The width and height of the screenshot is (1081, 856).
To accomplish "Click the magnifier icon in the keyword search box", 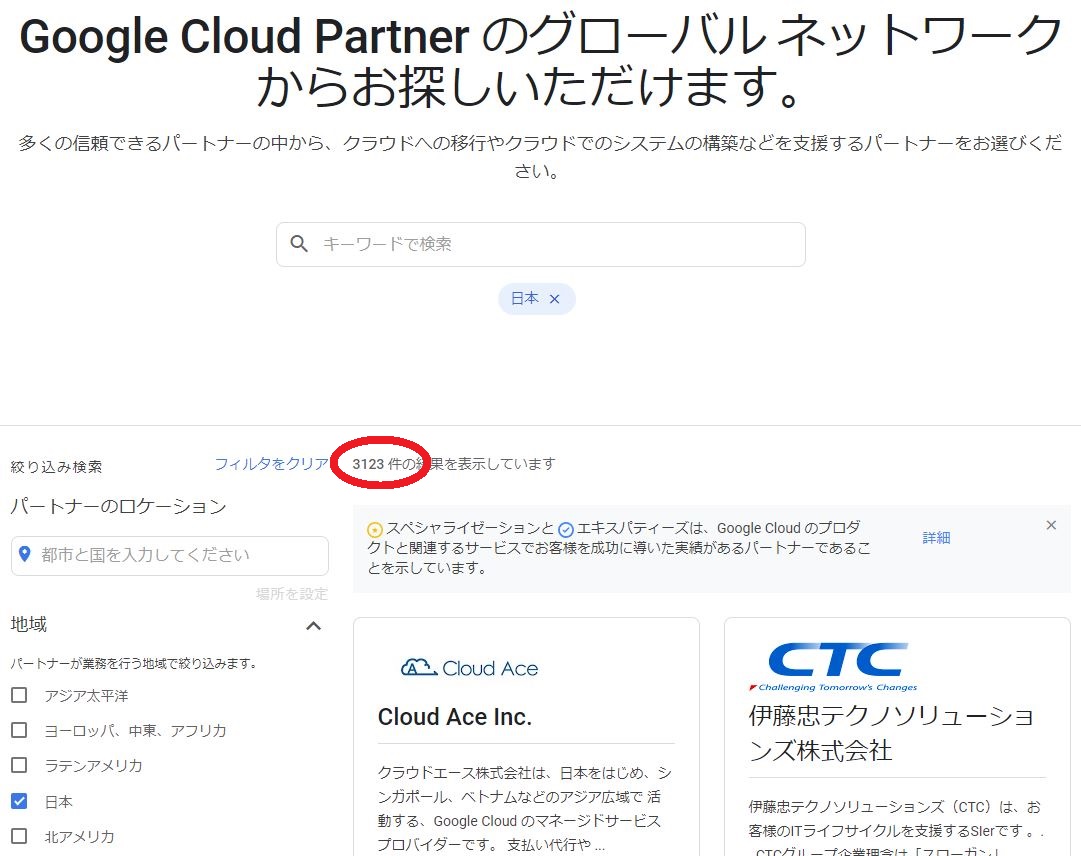I will tap(299, 243).
